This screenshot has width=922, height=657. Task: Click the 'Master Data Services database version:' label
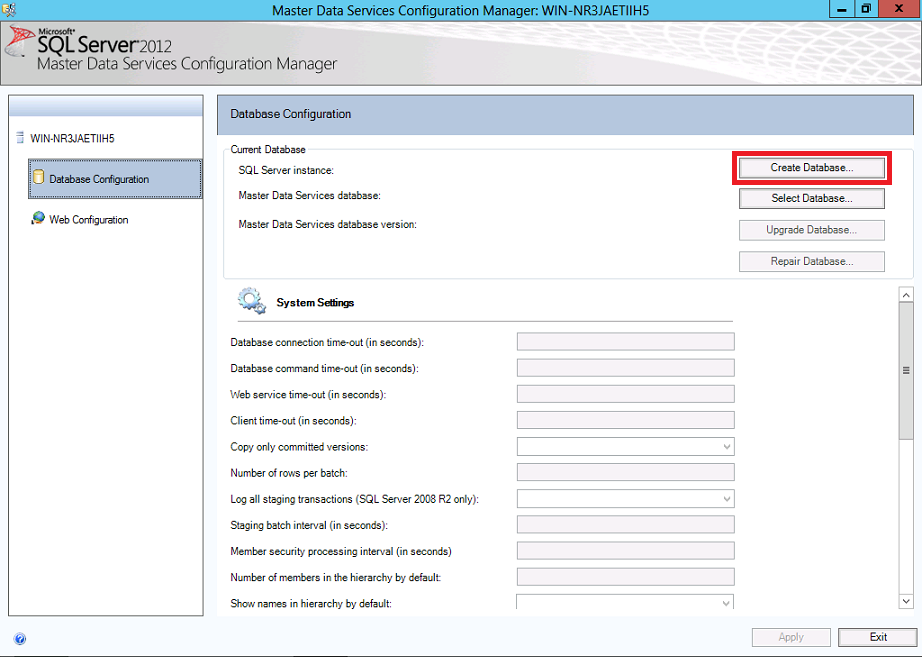328,224
